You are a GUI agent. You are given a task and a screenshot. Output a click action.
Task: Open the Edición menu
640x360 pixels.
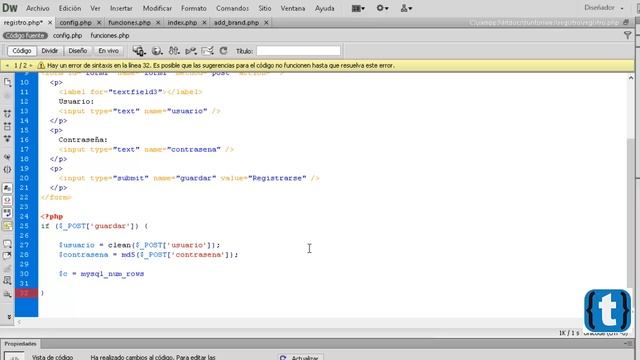point(70,8)
